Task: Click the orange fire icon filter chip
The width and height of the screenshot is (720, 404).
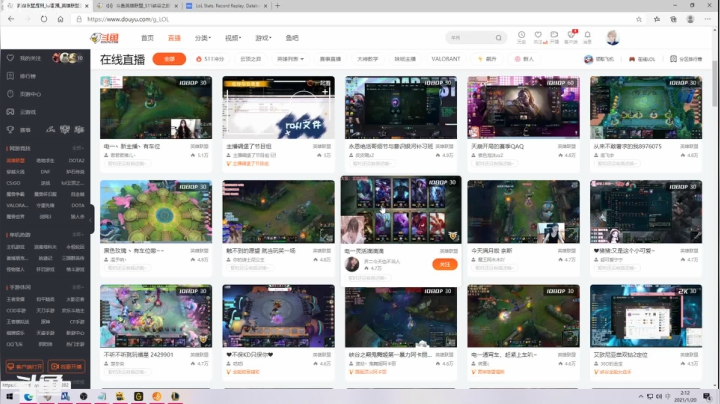Action: point(210,59)
